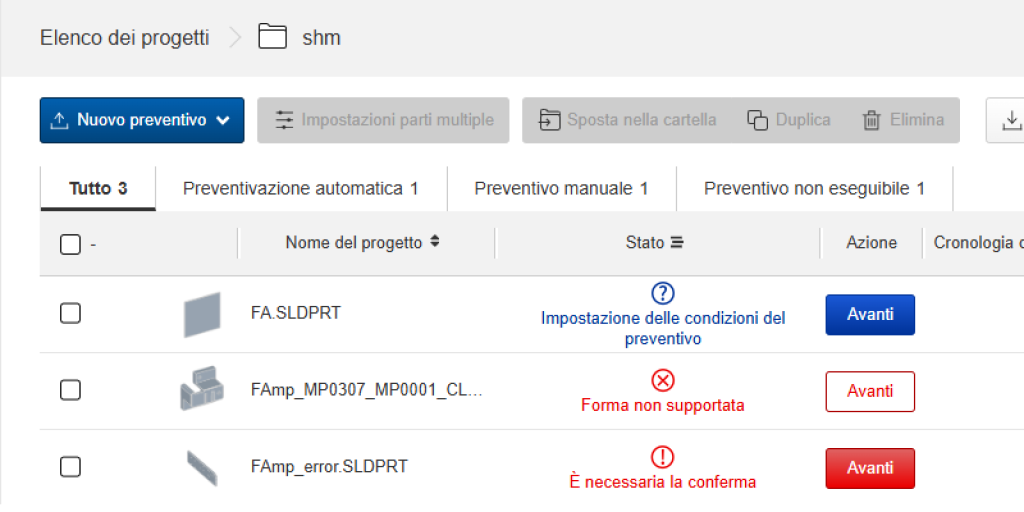Viewport: 1024px width, 512px height.
Task: Click the Stato column filter icon
Action: pos(677,242)
